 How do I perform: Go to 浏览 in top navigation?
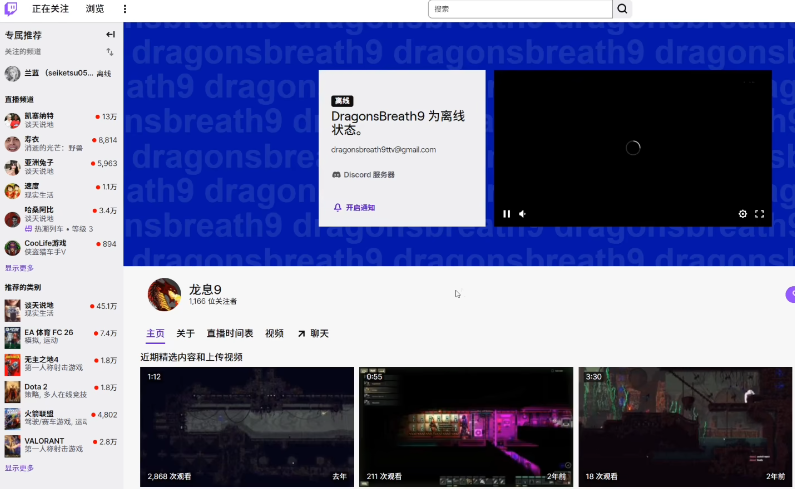tap(95, 9)
